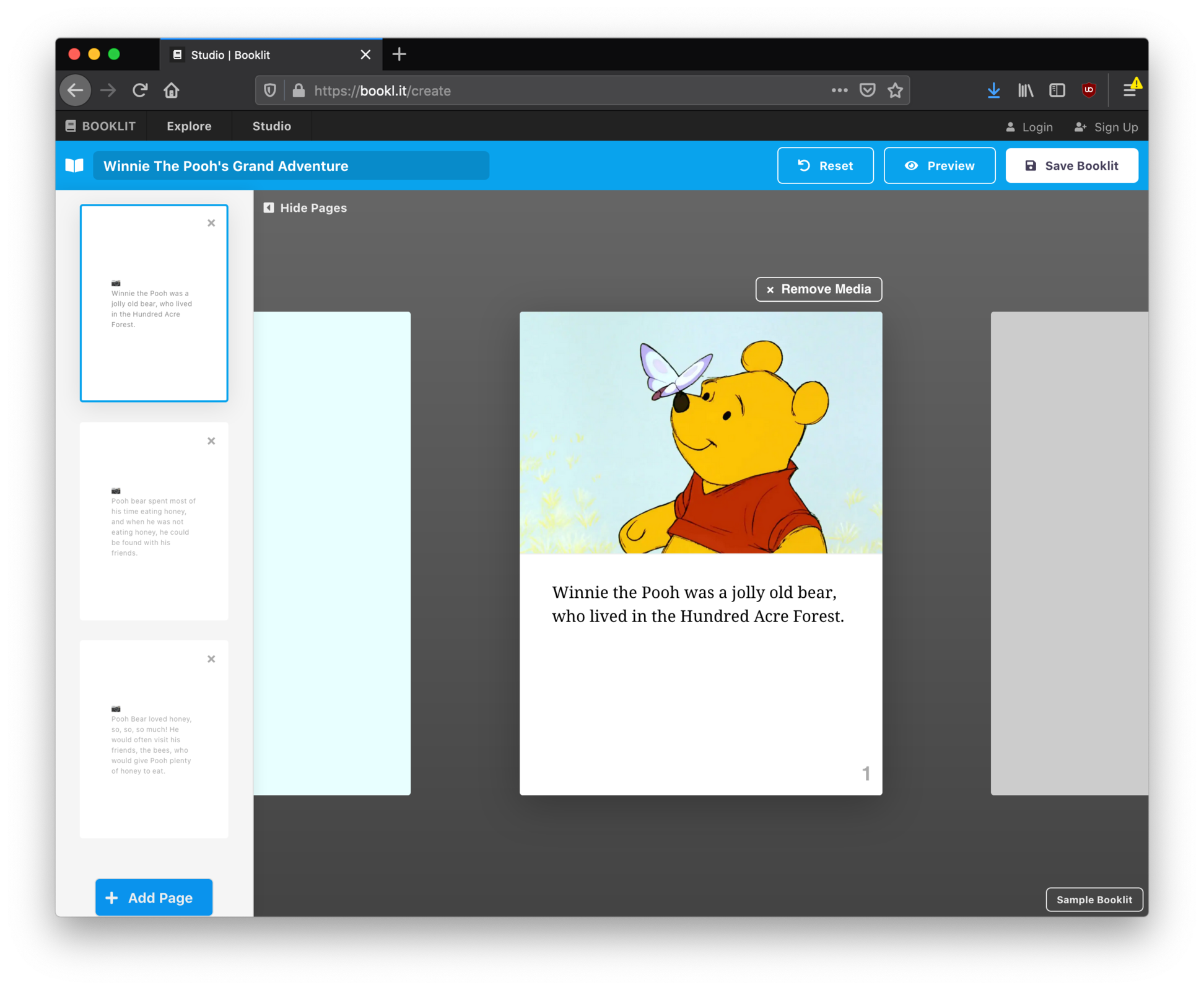Edit the booklit title field
1204x990 pixels.
coord(291,165)
